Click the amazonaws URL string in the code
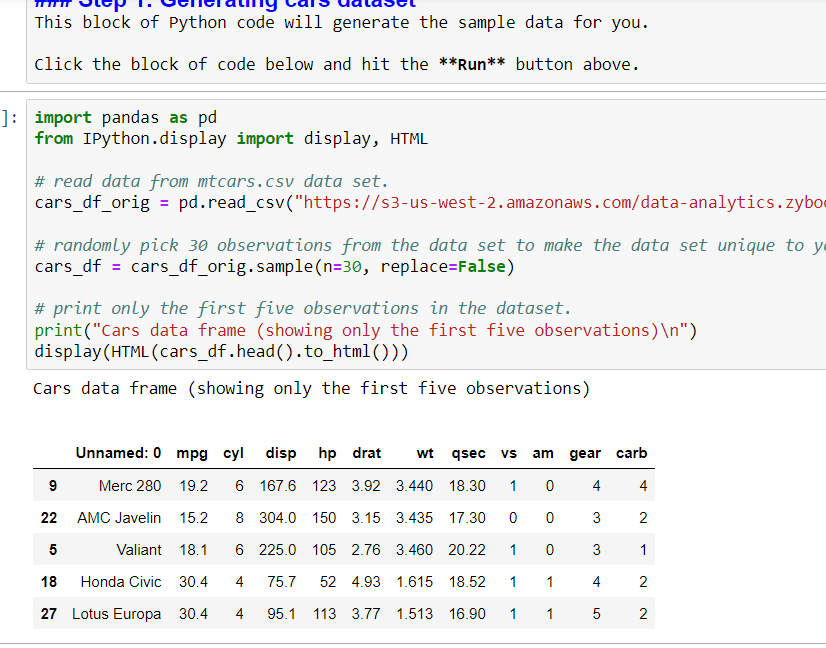This screenshot has width=826, height=648. pos(560,202)
